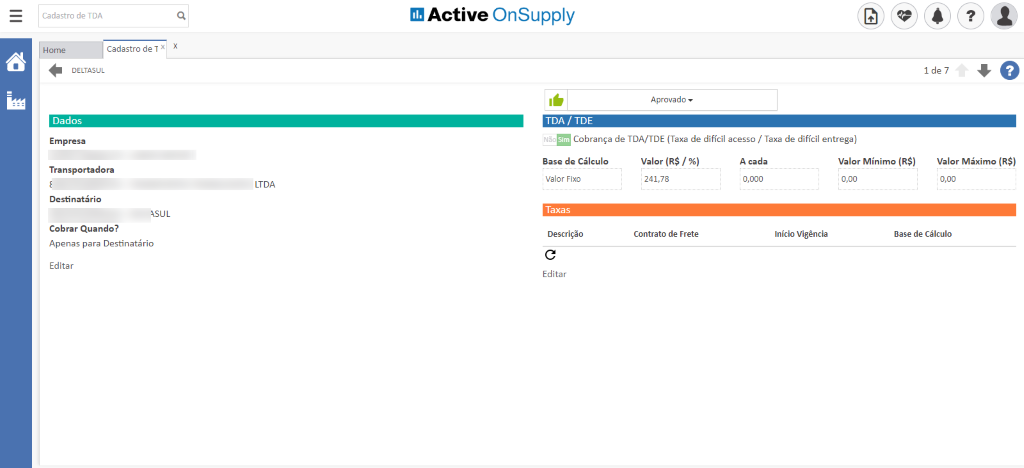Click Editar link under Taxas section
Screen dimensions: 1024x468
pyautogui.click(x=554, y=273)
